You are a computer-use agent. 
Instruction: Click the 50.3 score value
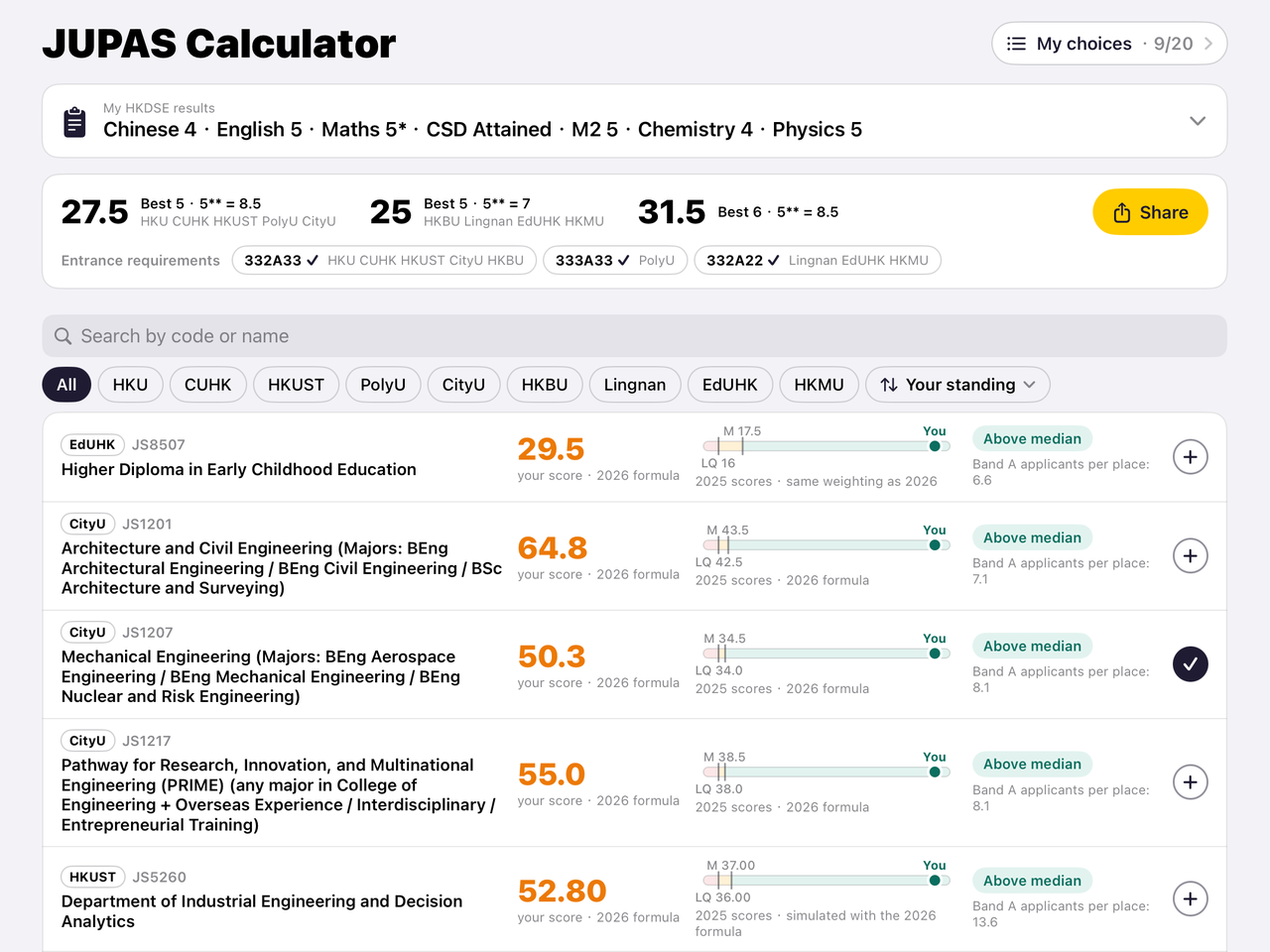tap(552, 656)
